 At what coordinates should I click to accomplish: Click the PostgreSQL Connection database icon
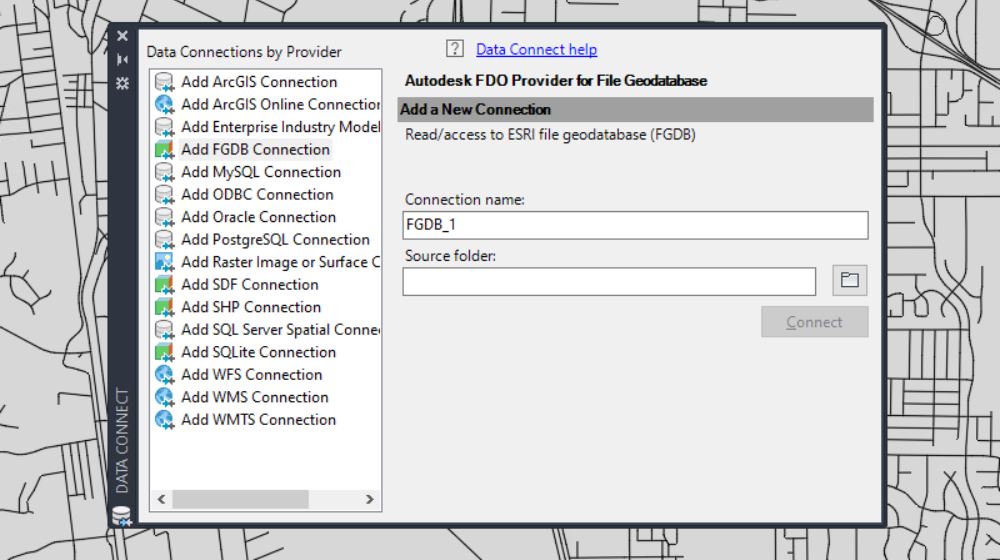(x=165, y=239)
